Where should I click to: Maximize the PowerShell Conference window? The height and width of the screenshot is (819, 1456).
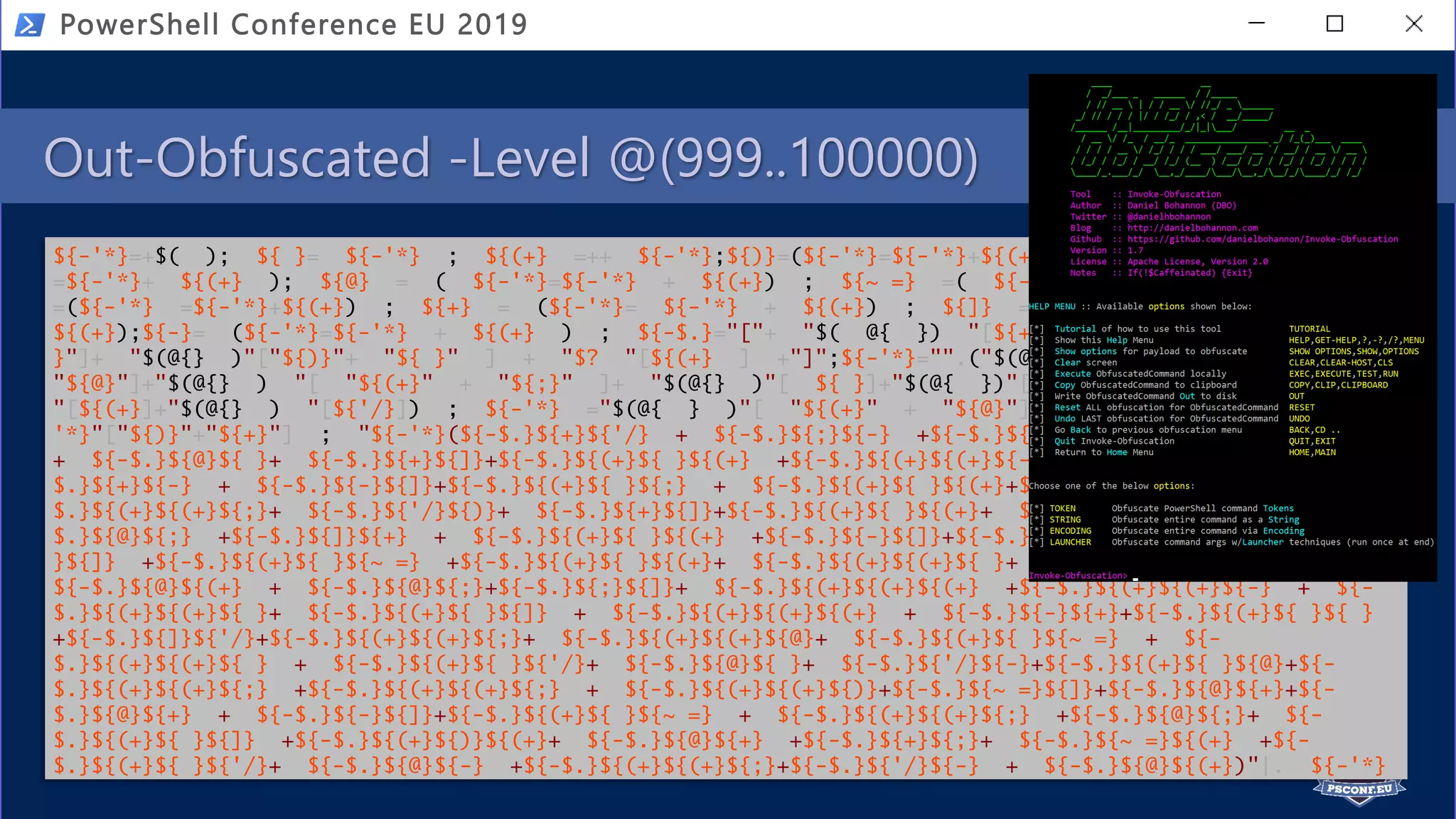[1334, 23]
